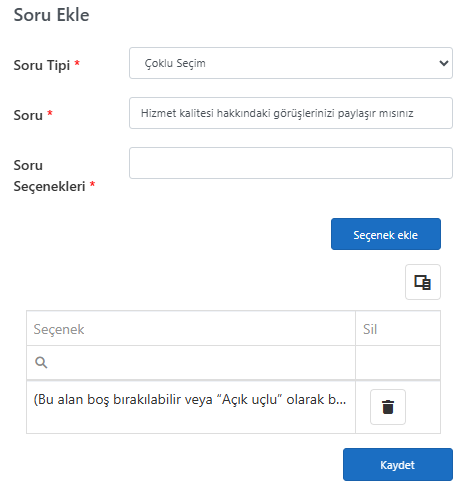Click the chevron arrow of the Soru Tipi select
The width and height of the screenshot is (466, 495).
pyautogui.click(x=443, y=63)
